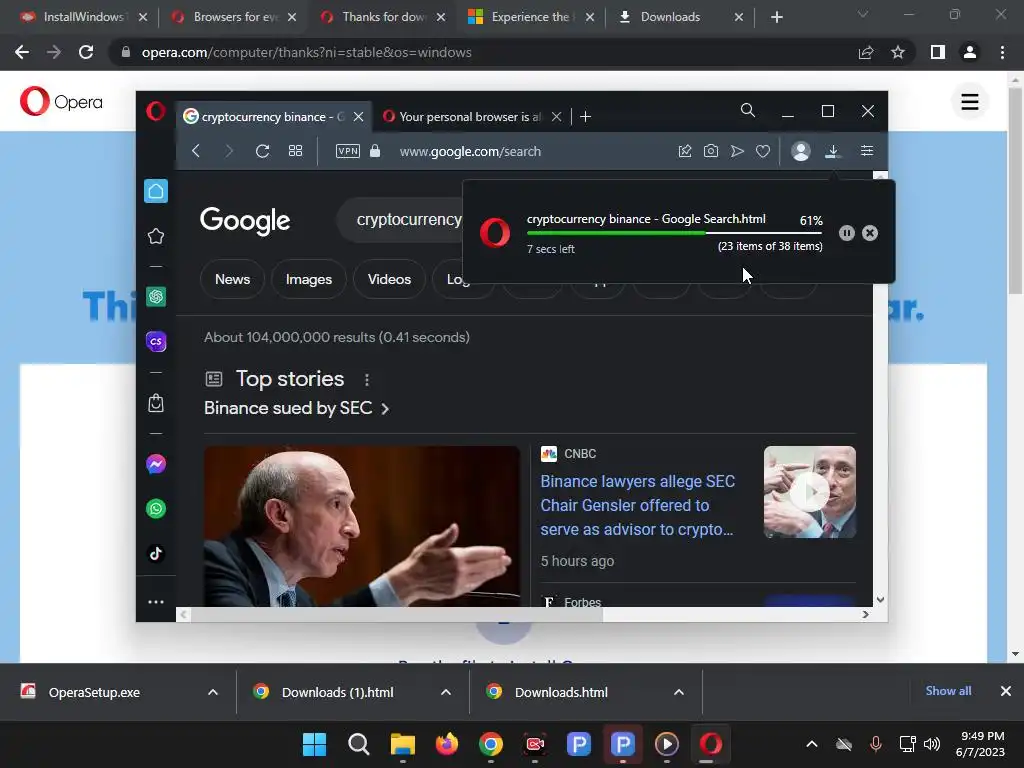Open the Opera website hamburger menu
Viewport: 1024px width, 768px height.
coord(970,102)
